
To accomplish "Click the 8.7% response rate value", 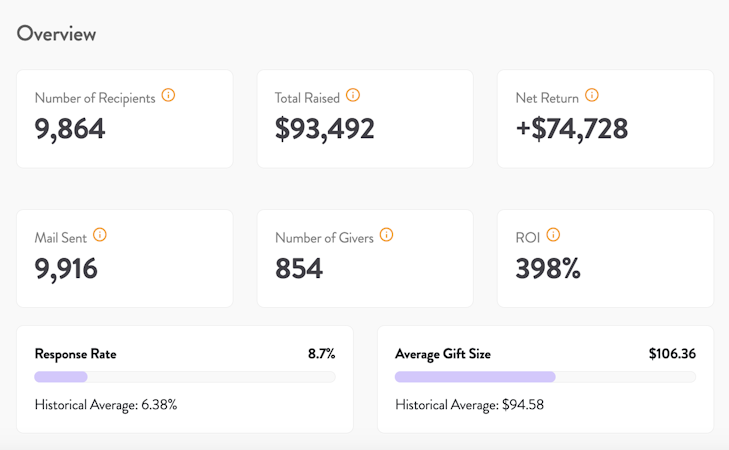I will click(x=321, y=354).
